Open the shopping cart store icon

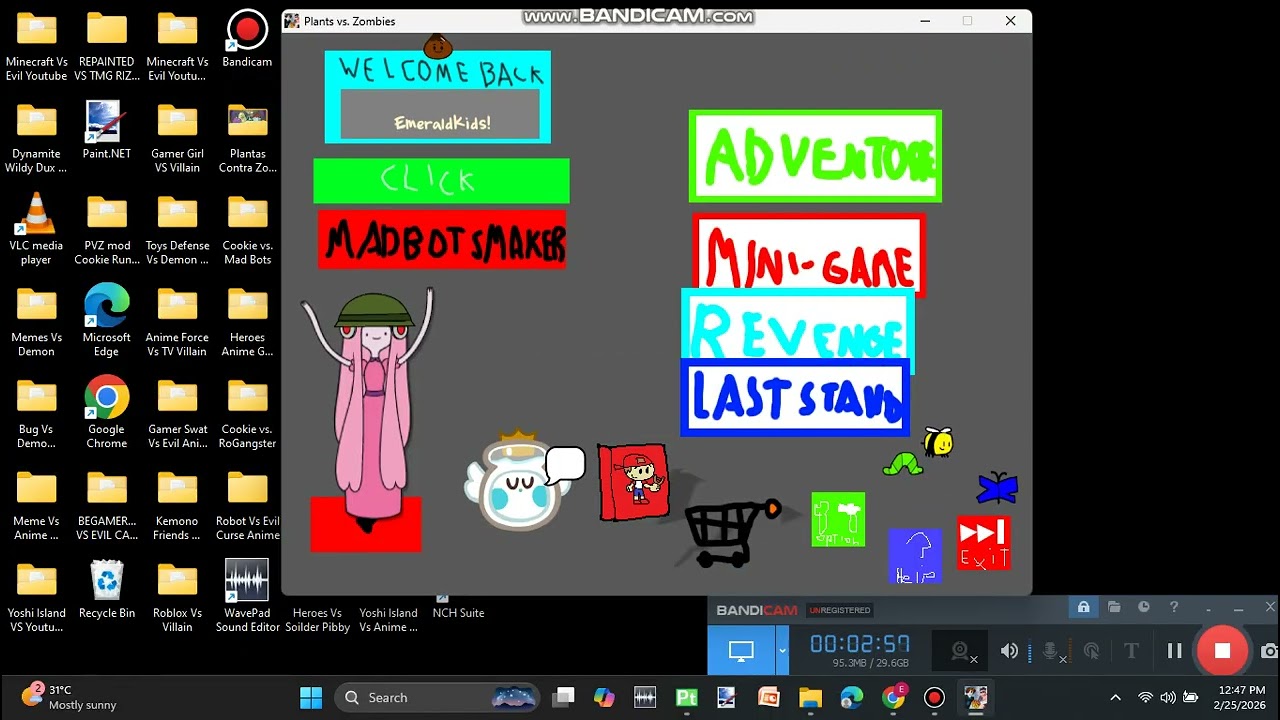pos(732,532)
